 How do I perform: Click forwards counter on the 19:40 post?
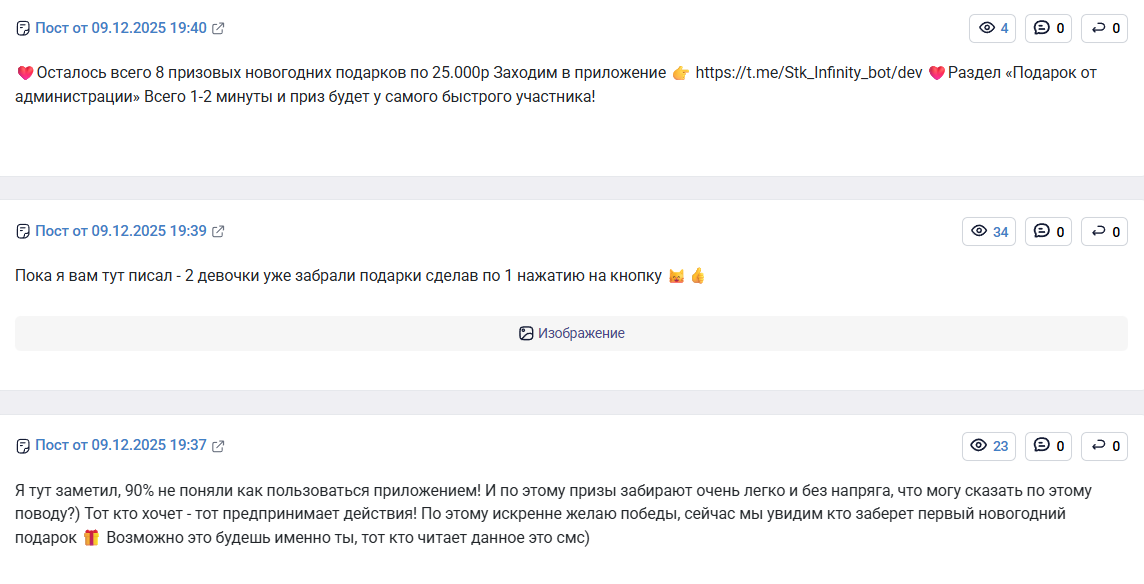[1104, 28]
